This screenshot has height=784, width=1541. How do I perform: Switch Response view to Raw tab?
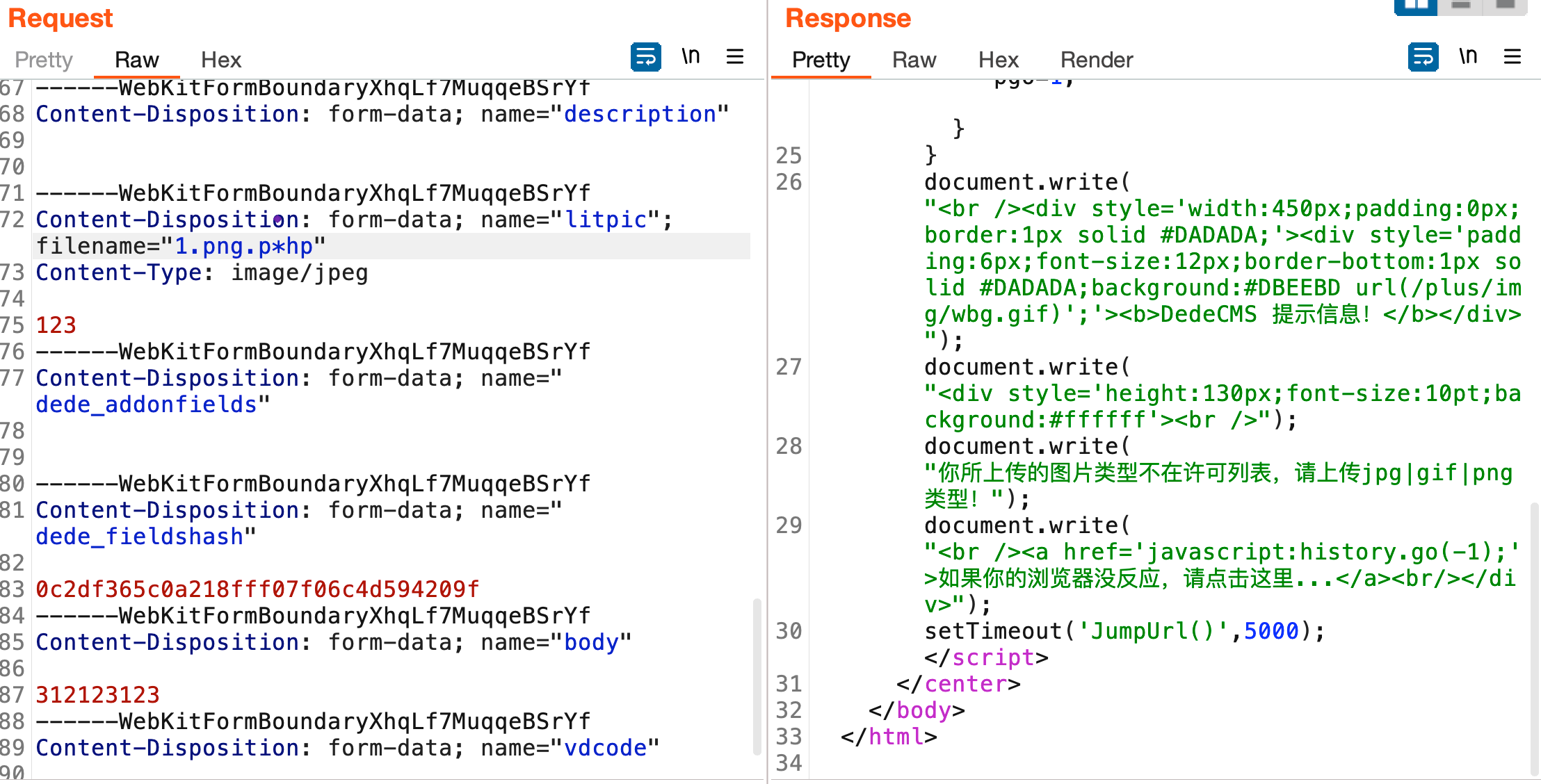(x=914, y=60)
